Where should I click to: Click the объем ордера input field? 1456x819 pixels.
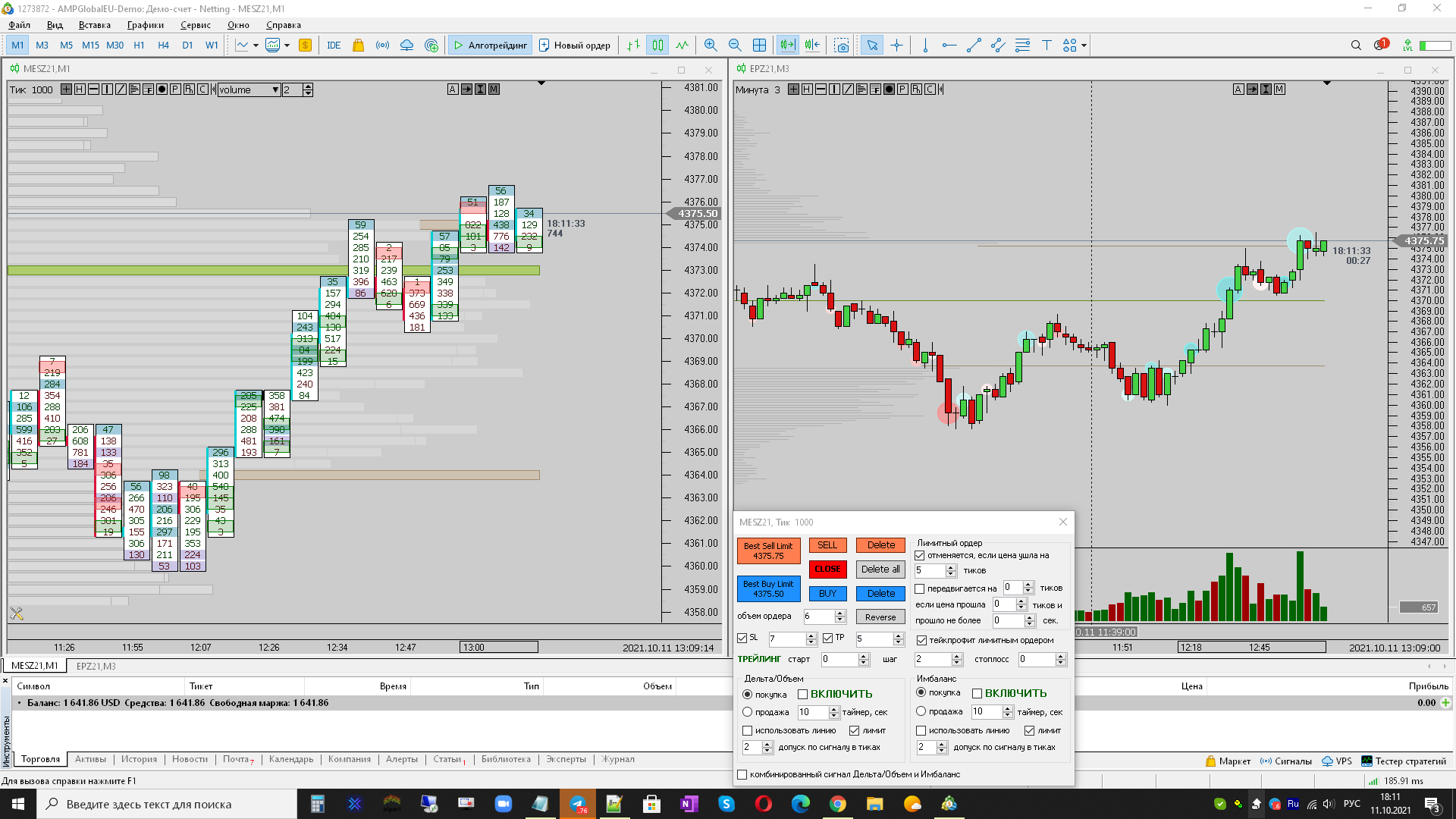(819, 617)
